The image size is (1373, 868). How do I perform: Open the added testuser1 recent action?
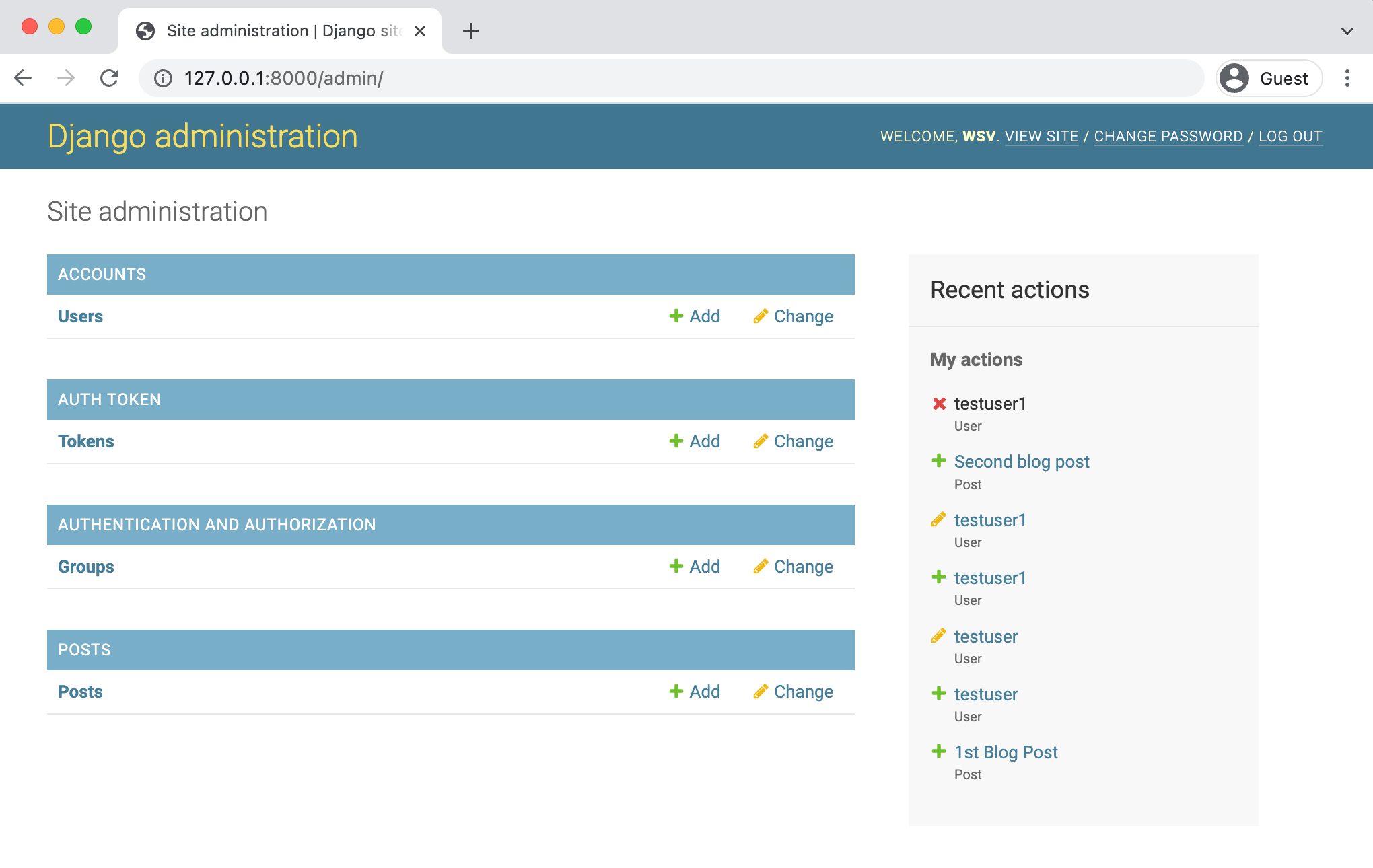click(x=990, y=578)
